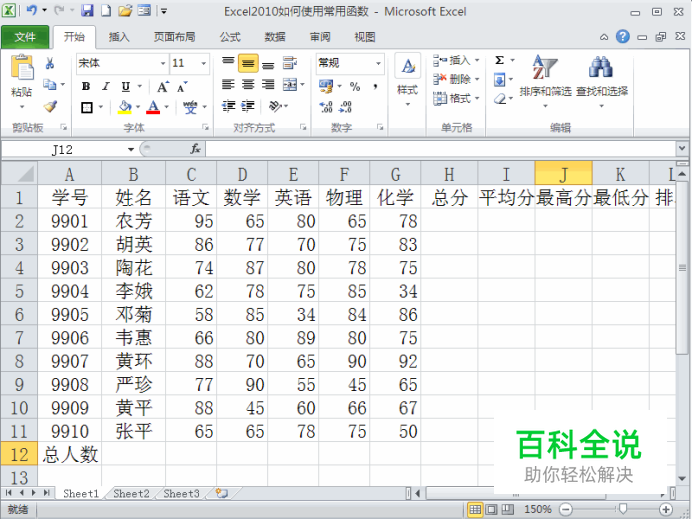Open number format dropdown 常规
The height and width of the screenshot is (519, 692).
378,64
